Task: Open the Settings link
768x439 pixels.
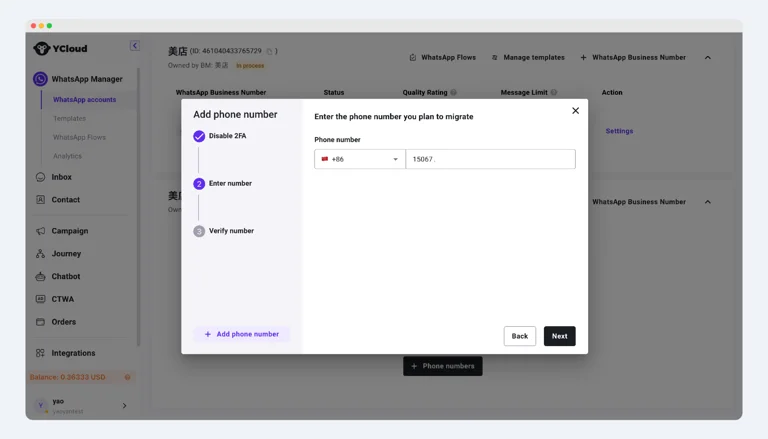Action: [x=619, y=131]
